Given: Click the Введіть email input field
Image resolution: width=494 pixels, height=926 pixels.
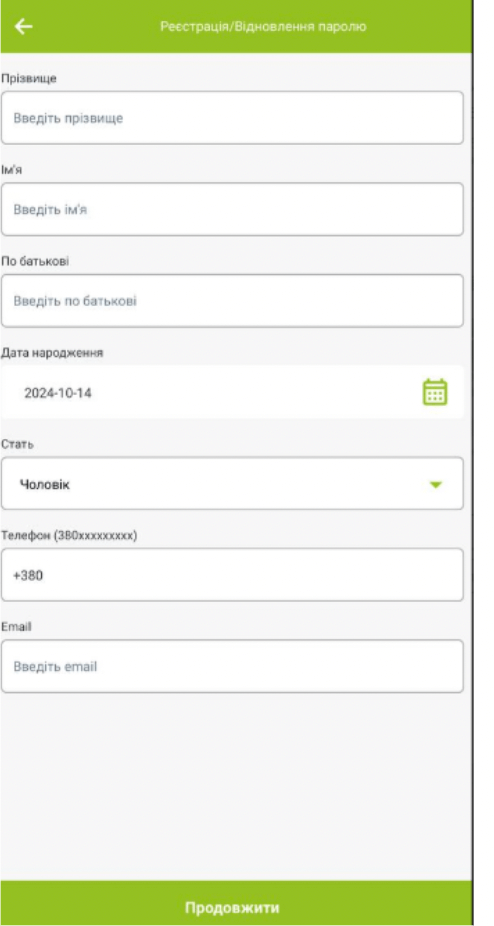Looking at the screenshot, I should coord(232,666).
